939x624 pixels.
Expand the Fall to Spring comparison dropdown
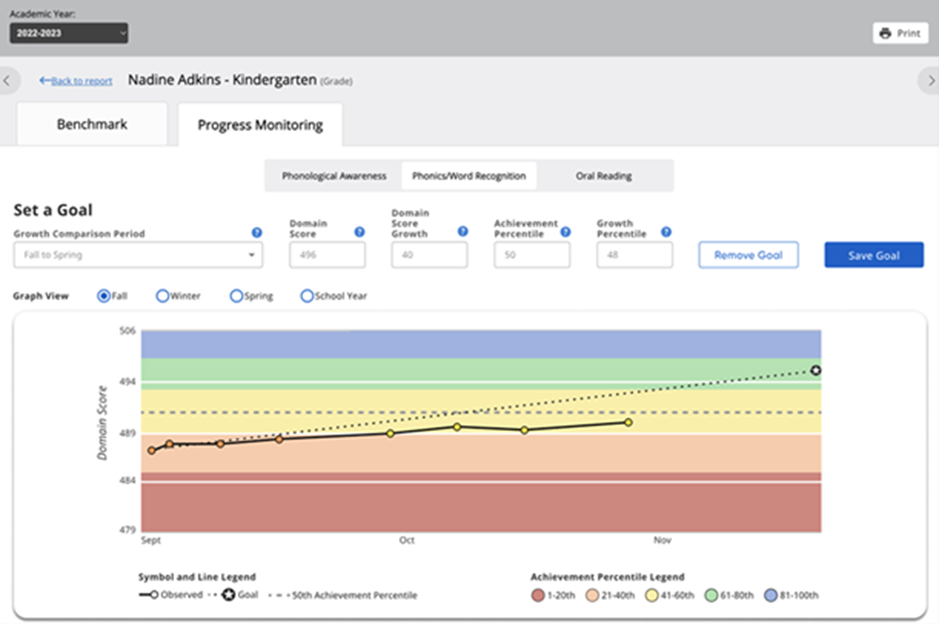tap(138, 255)
